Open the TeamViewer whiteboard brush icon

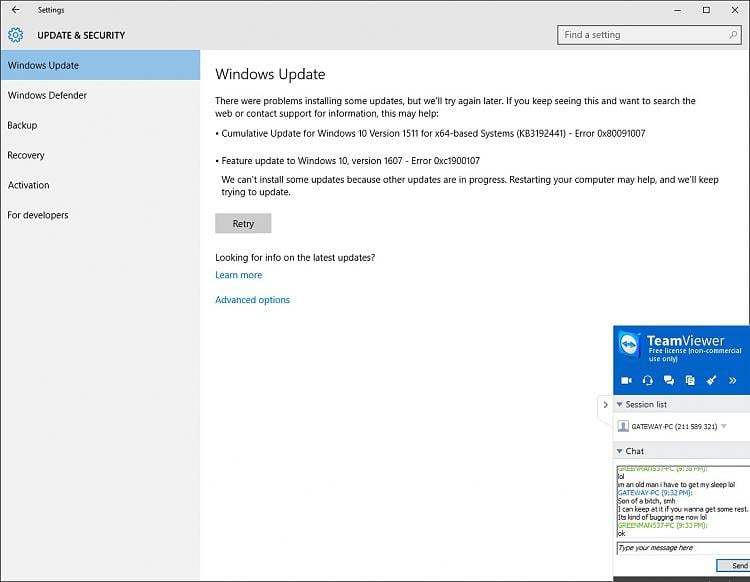[711, 381]
